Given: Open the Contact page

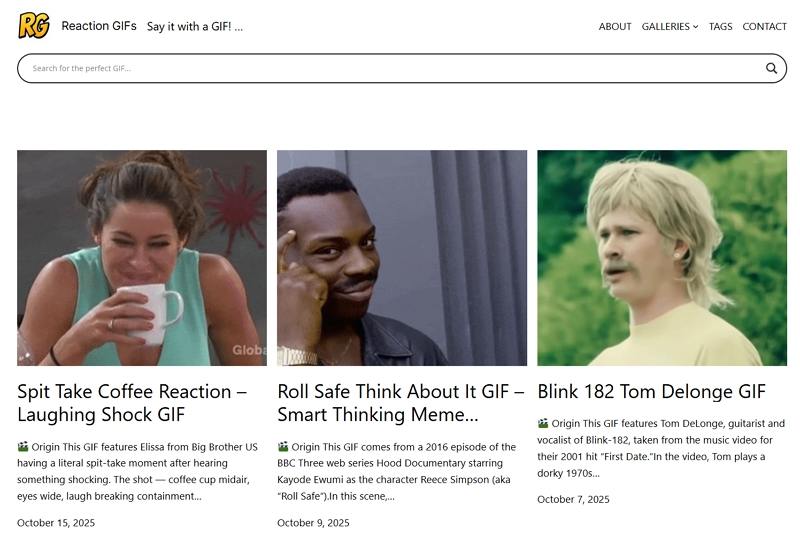Looking at the screenshot, I should click(x=764, y=27).
